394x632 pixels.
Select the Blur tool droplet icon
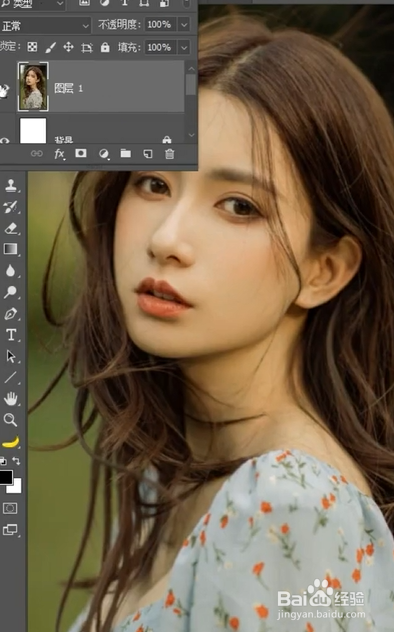point(10,270)
